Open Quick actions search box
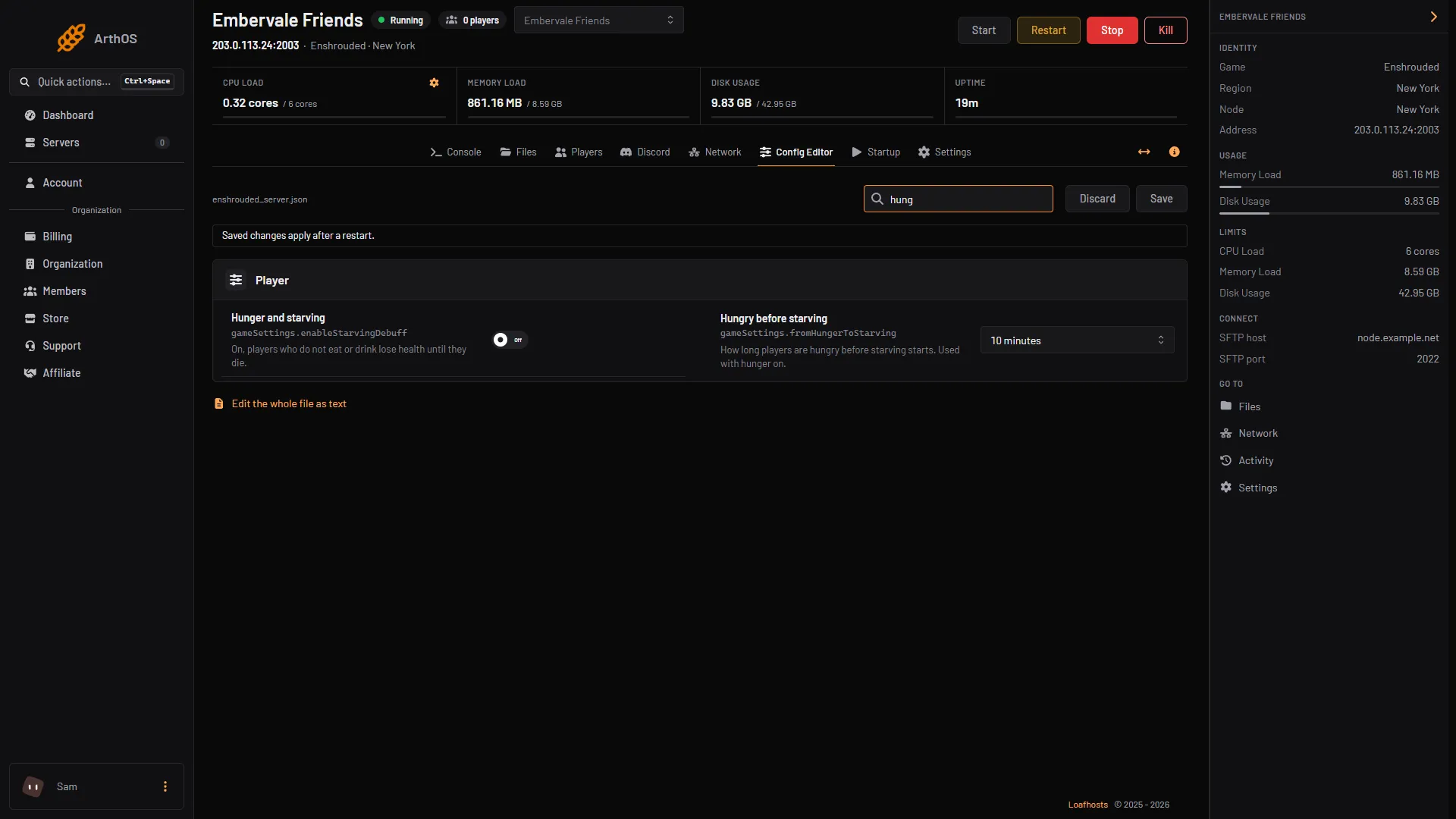Screen dimensions: 1456x819 click(96, 82)
